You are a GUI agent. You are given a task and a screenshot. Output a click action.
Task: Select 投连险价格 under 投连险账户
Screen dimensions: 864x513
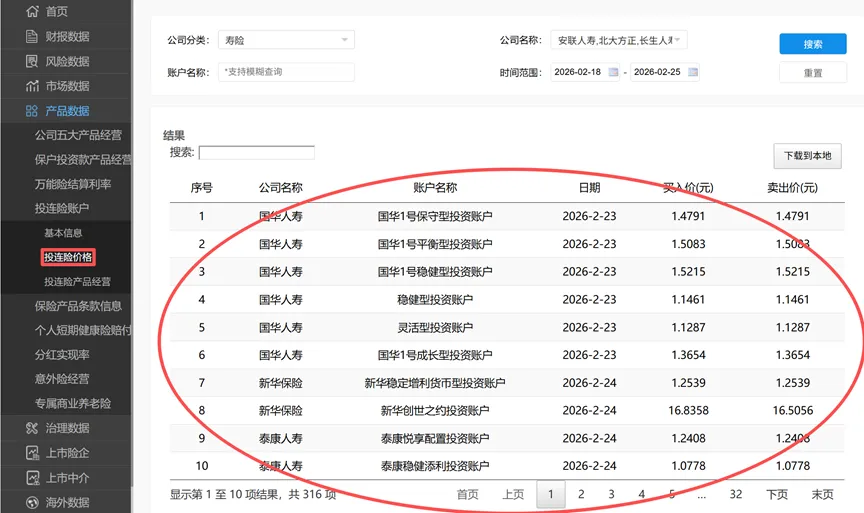(x=68, y=257)
